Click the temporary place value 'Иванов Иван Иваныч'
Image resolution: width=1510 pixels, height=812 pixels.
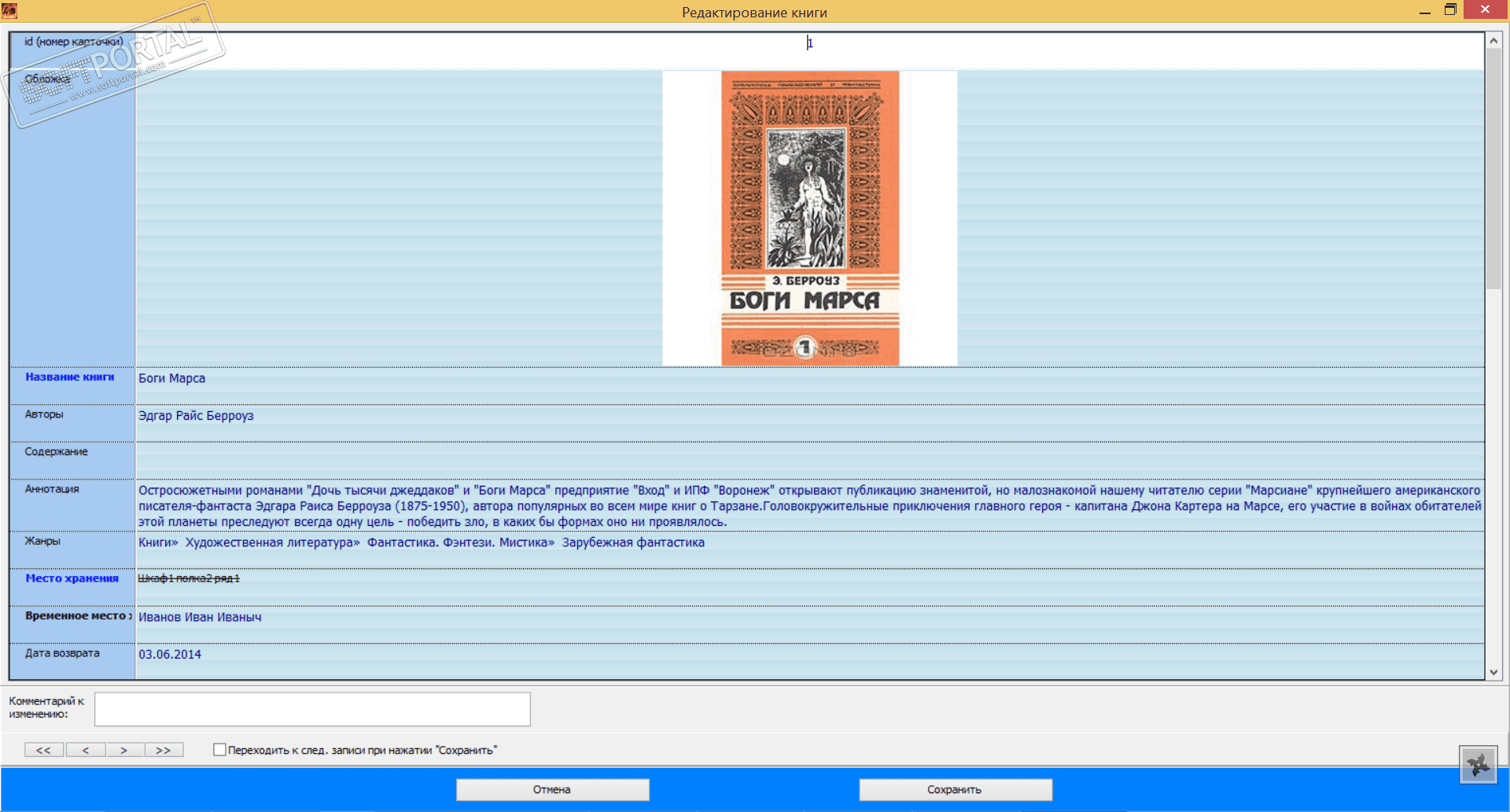200,617
